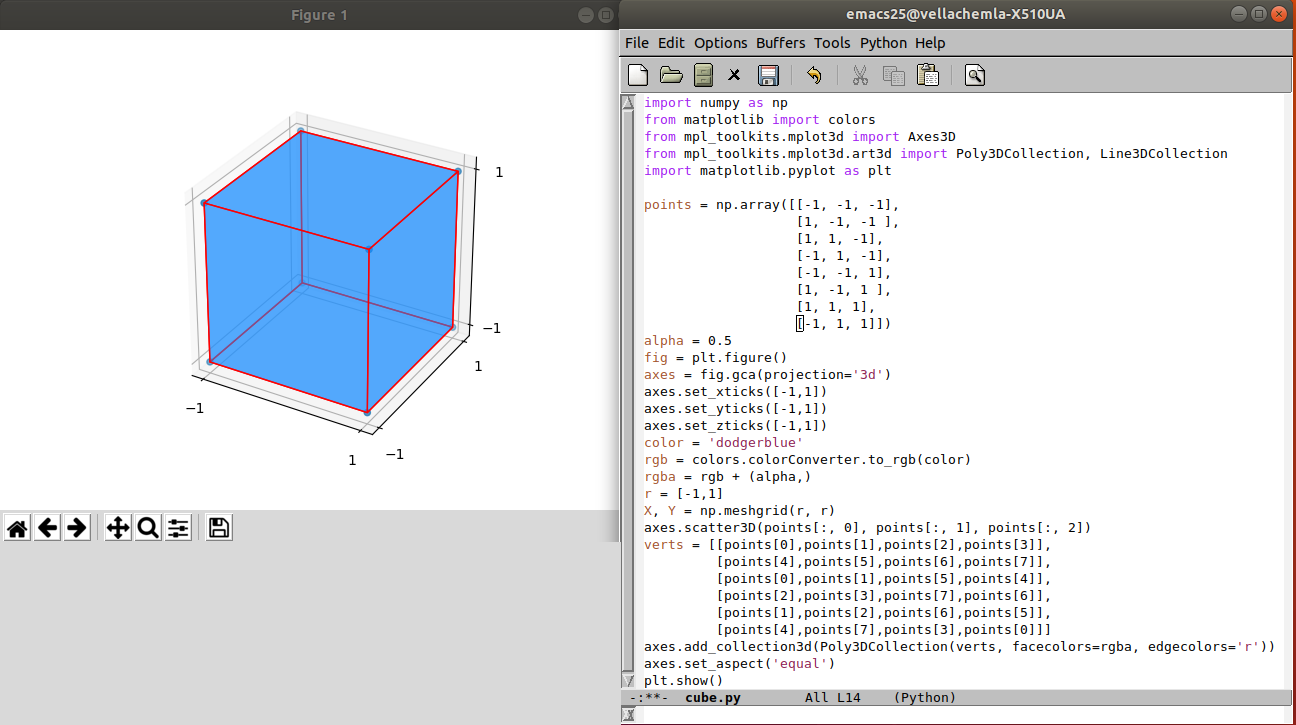Viewport: 1296px width, 725px height.
Task: Reset the plot to the home view
Action: click(17, 528)
